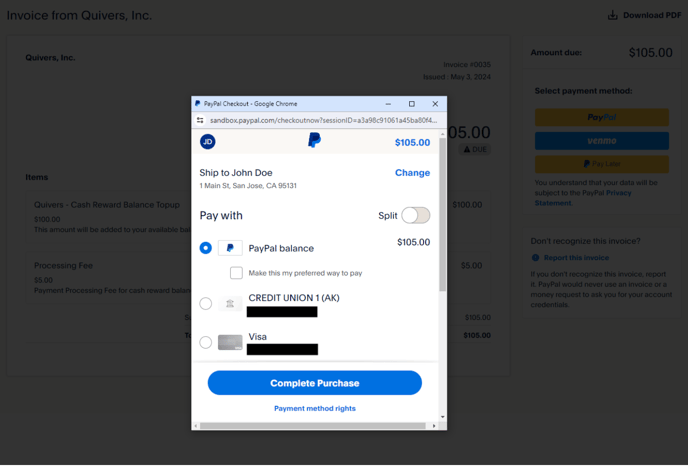Click Report this invoice link
This screenshot has width=688, height=467.
(576, 258)
